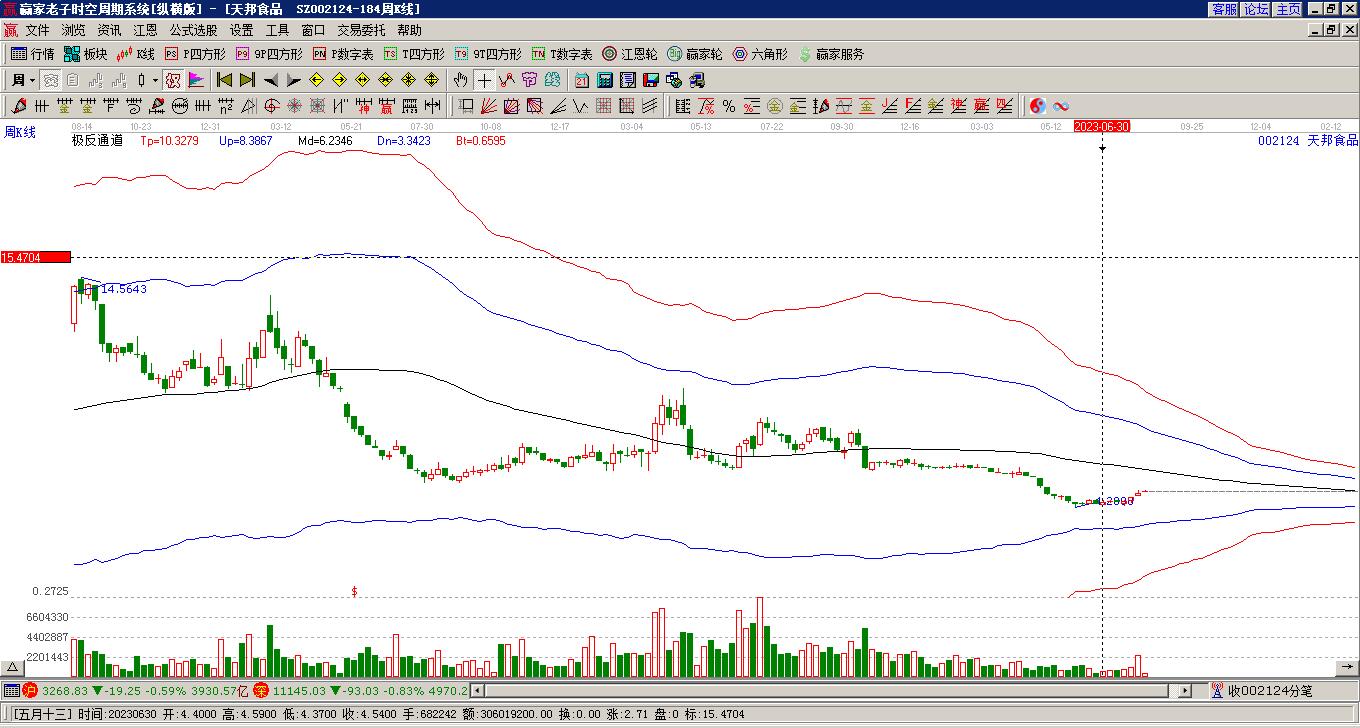Click the horizontal scrollbar left arrow

[477, 690]
